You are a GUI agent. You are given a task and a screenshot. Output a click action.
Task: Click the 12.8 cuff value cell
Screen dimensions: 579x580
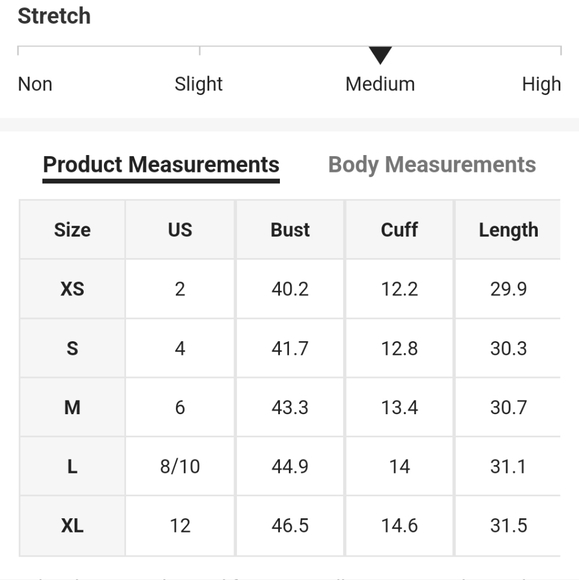click(399, 348)
